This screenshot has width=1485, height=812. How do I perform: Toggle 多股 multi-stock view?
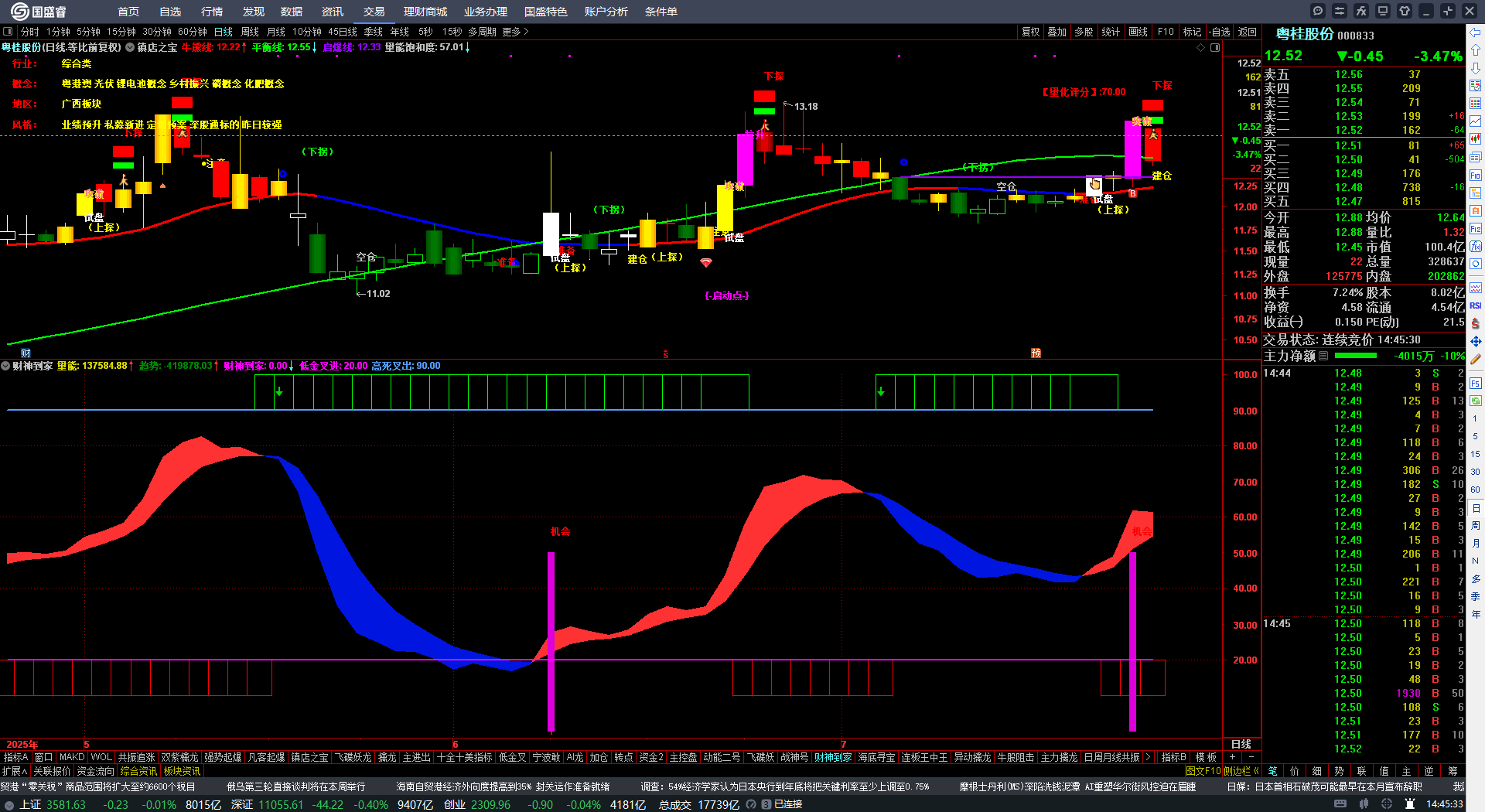[x=1084, y=32]
